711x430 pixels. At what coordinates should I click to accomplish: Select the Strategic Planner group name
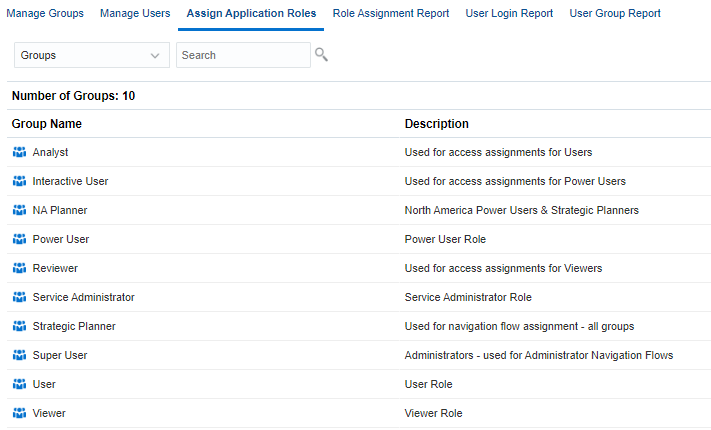pyautogui.click(x=74, y=327)
